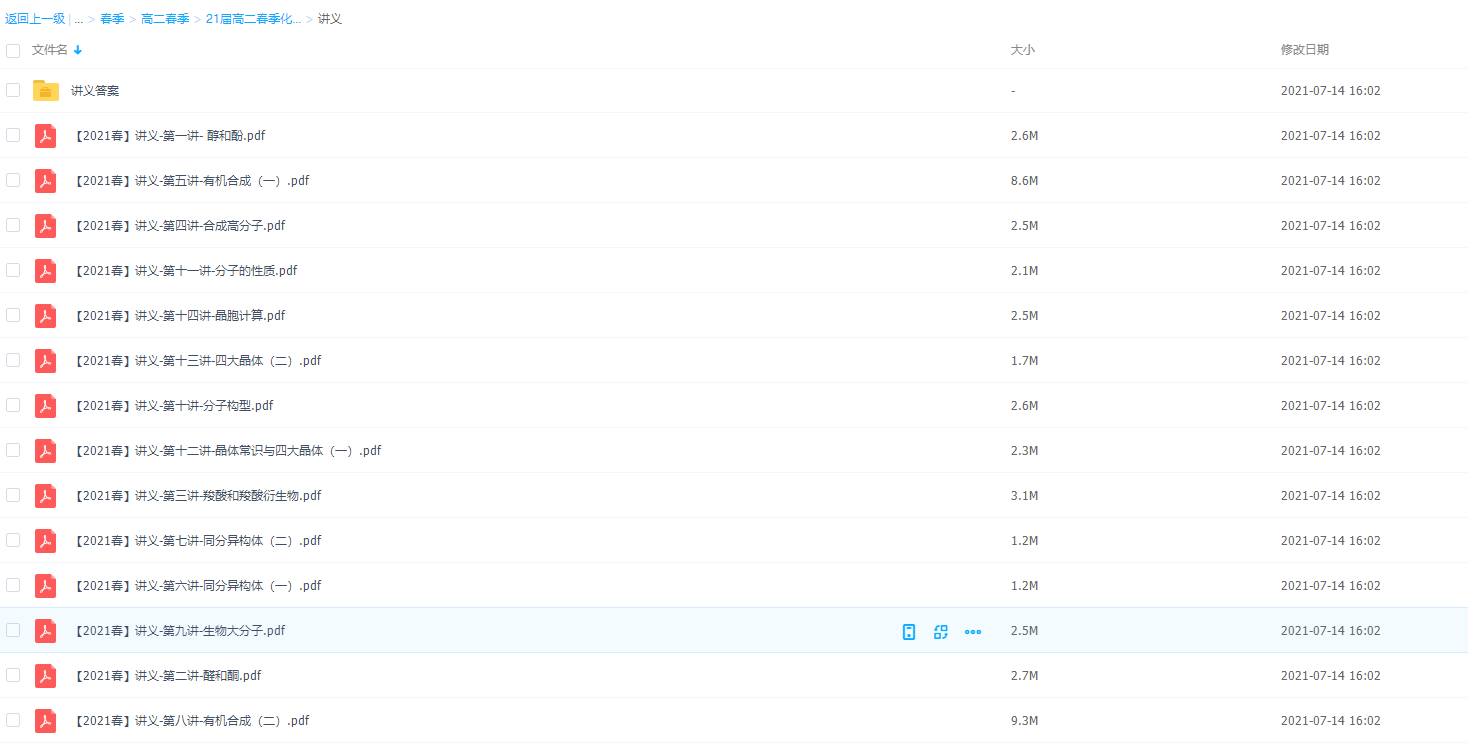
Task: Click PDF icon of 第五讲-有机合成（一）
Action: coord(46,181)
